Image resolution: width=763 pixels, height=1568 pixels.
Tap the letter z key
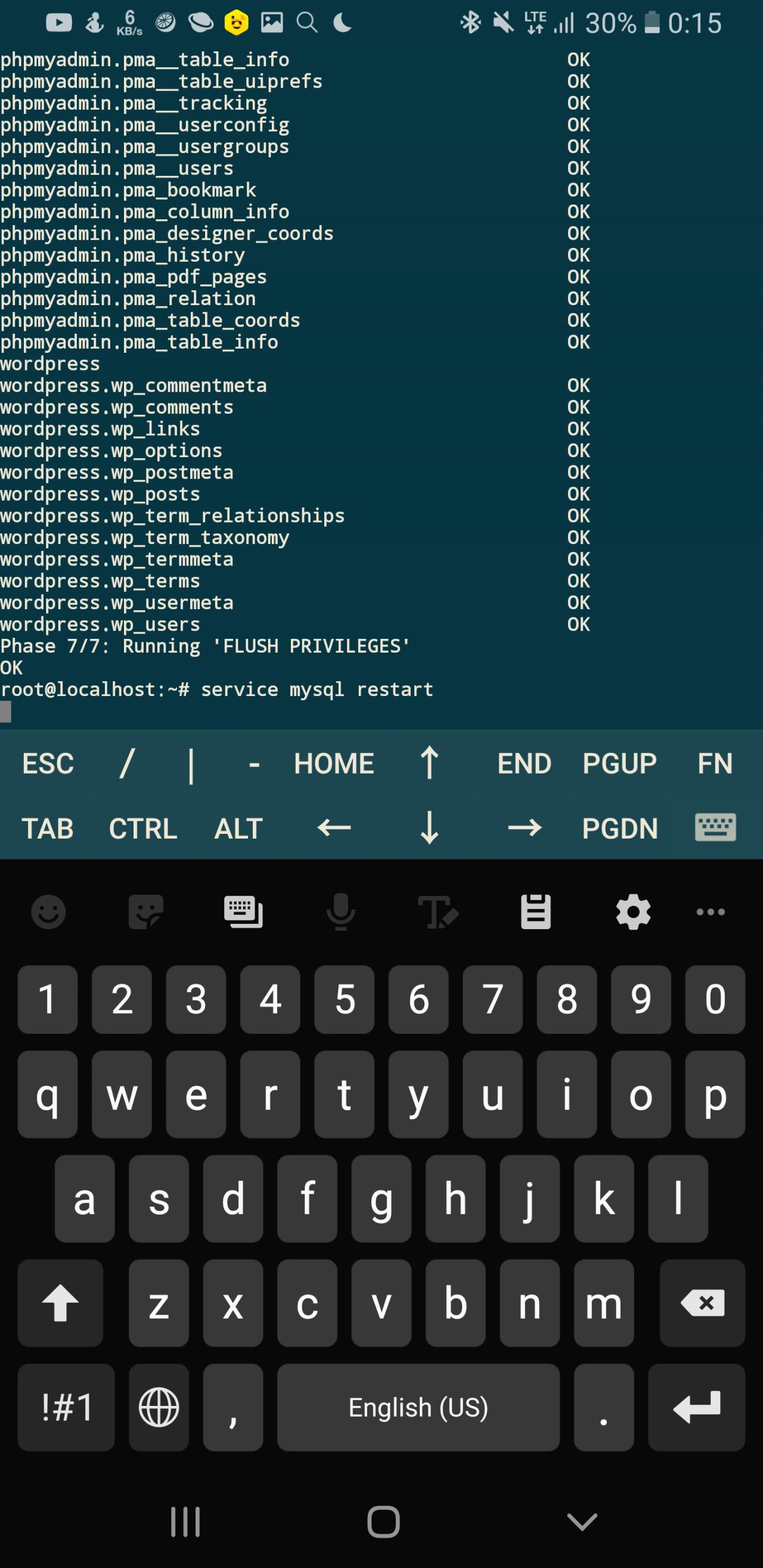pyautogui.click(x=159, y=1303)
